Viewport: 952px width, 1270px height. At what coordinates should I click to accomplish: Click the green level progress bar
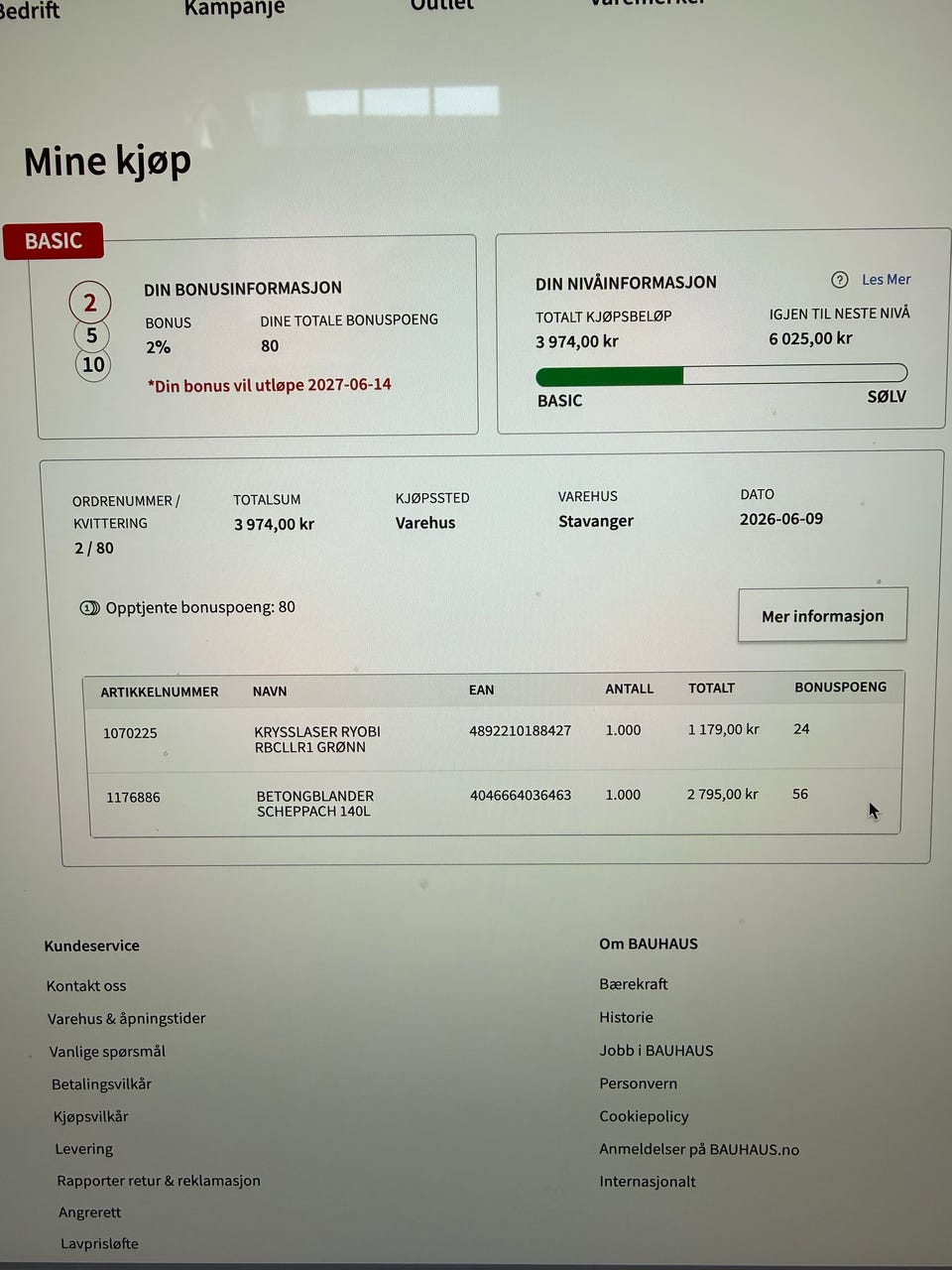pyautogui.click(x=721, y=375)
